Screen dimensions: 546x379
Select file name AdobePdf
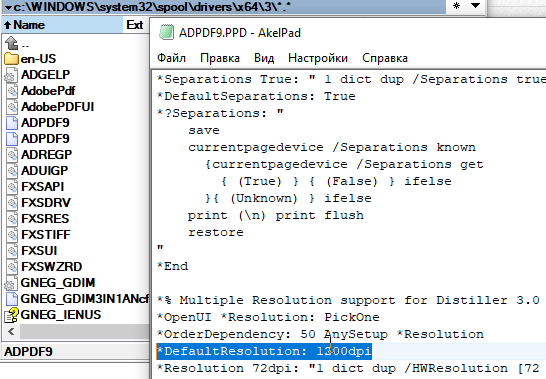click(x=48, y=91)
